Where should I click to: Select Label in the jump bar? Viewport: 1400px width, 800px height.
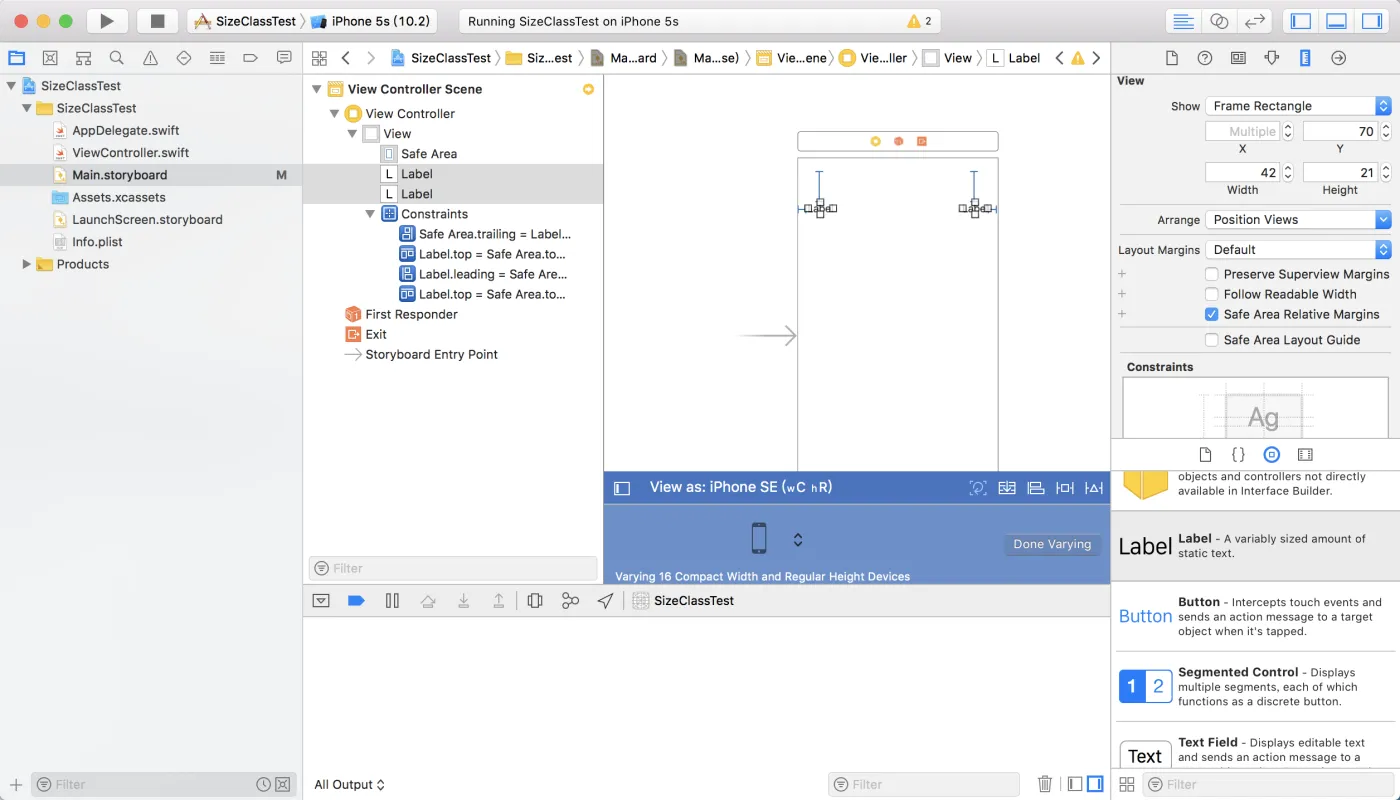pyautogui.click(x=1014, y=58)
